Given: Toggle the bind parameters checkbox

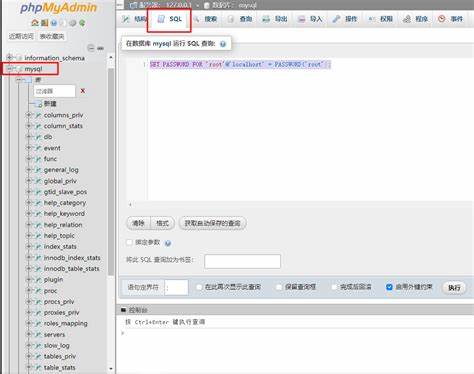Looking at the screenshot, I should (x=129, y=242).
